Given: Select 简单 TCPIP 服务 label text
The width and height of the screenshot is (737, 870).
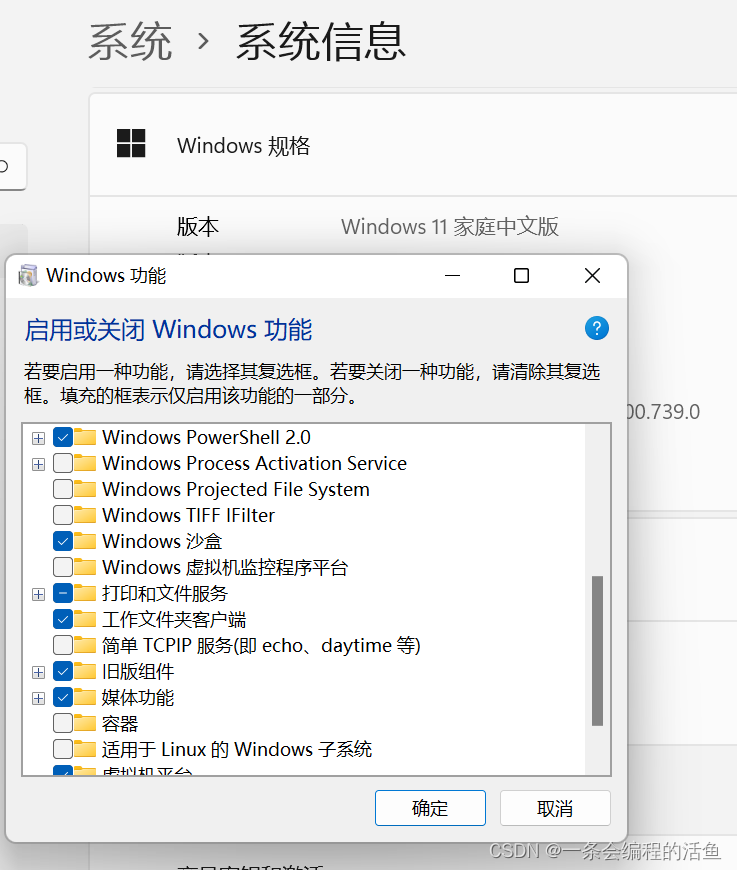Looking at the screenshot, I should (x=261, y=645).
